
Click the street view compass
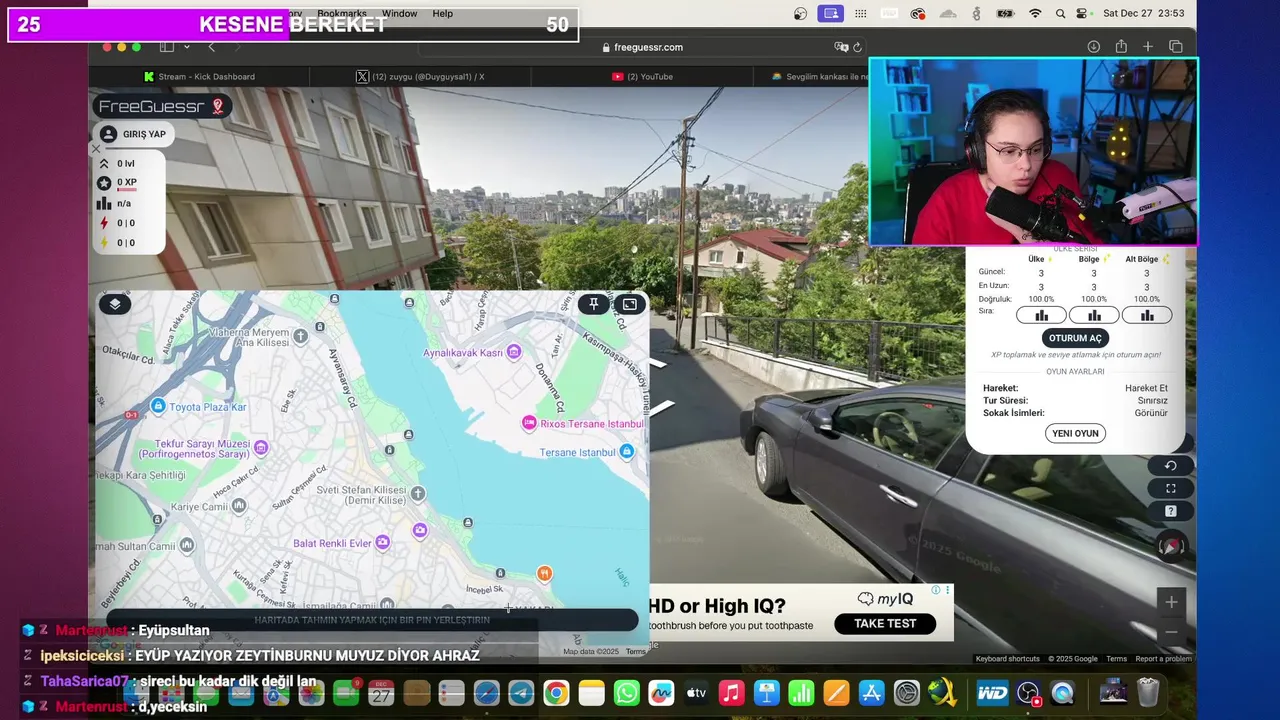[x=1171, y=545]
